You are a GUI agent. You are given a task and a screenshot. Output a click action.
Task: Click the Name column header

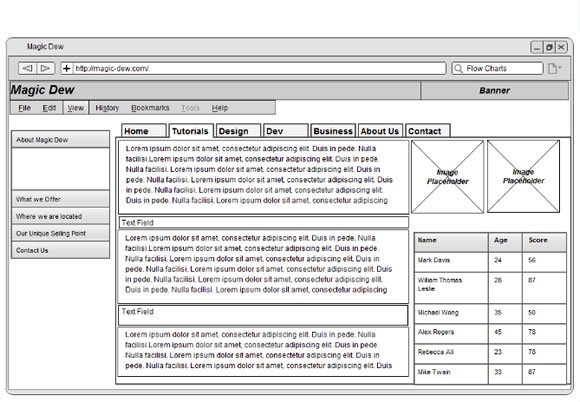click(451, 242)
